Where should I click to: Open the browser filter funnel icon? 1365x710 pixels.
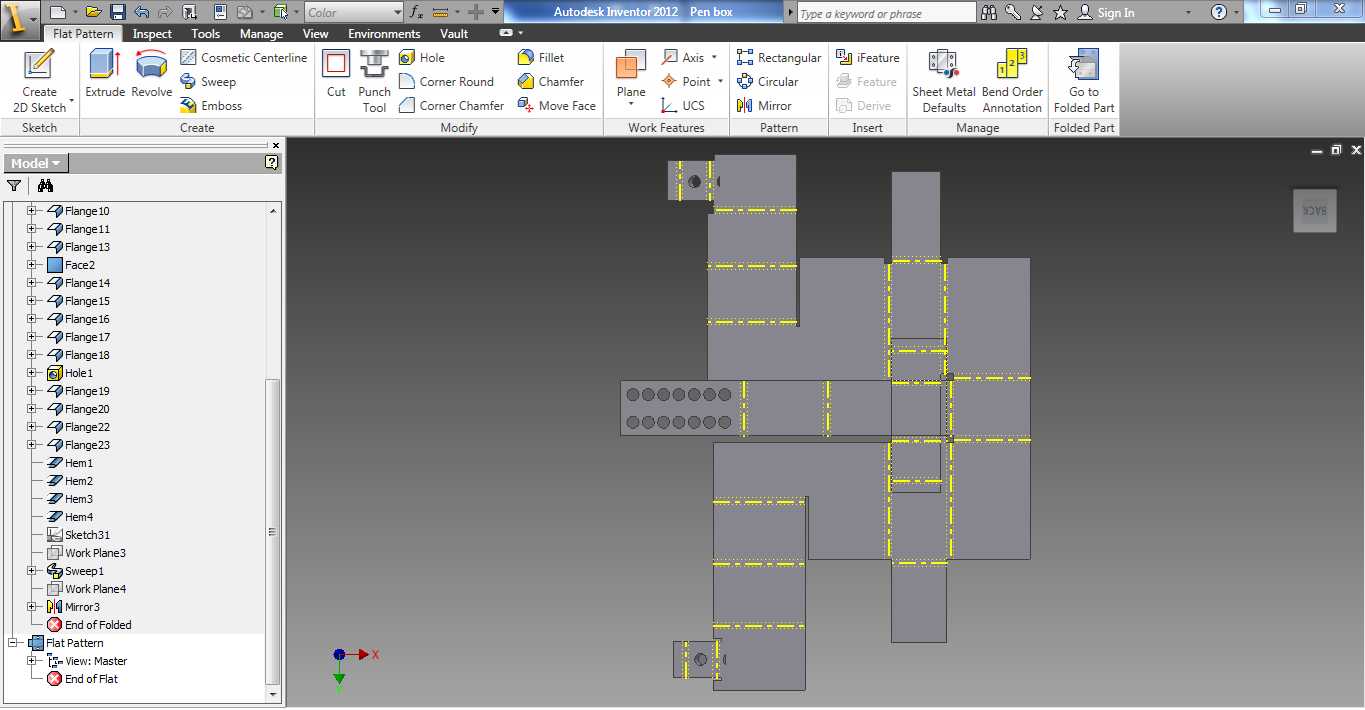coord(14,185)
